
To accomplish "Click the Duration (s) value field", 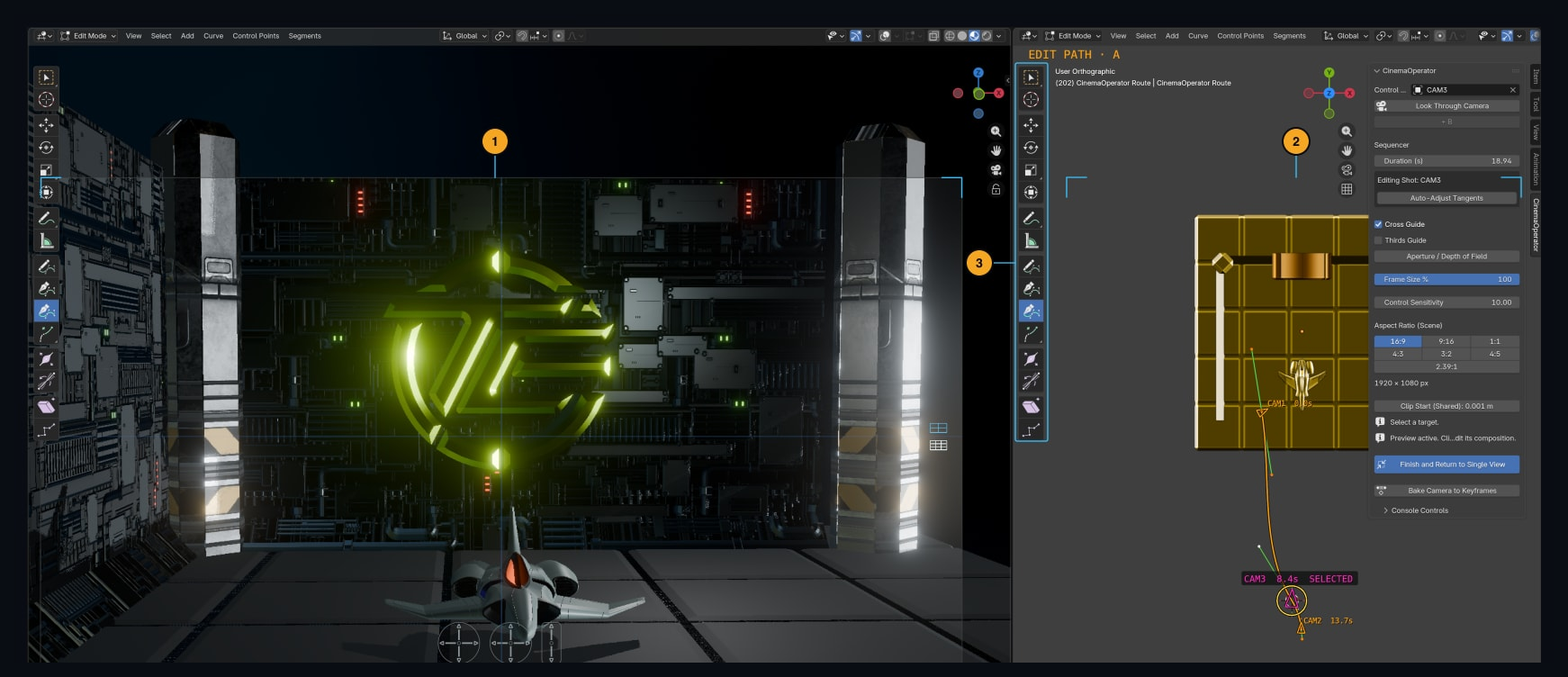I will [x=1446, y=161].
